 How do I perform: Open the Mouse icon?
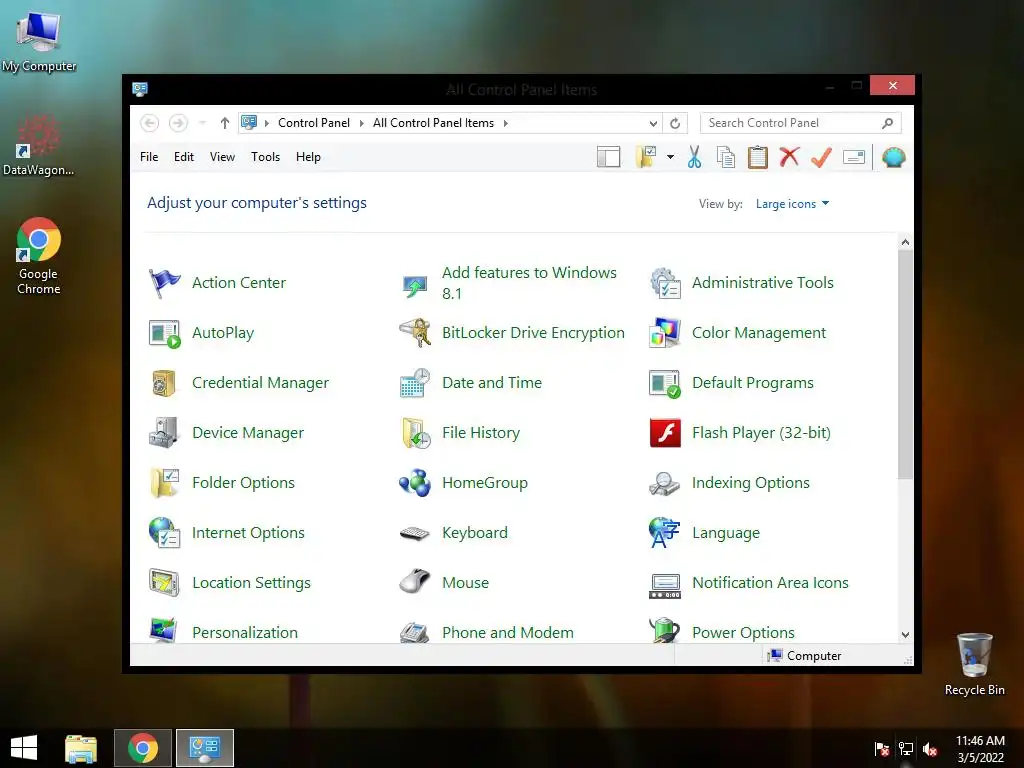(415, 582)
